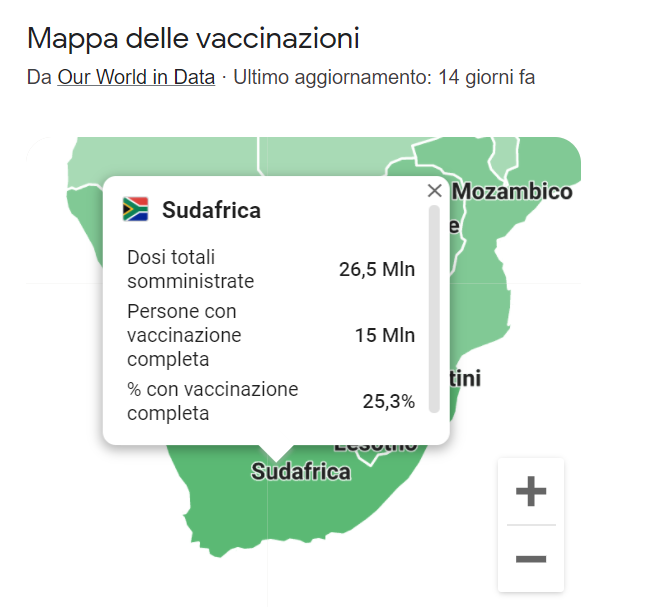Zoom in with the plus button
Image resolution: width=651 pixels, height=607 pixels.
pos(531,491)
